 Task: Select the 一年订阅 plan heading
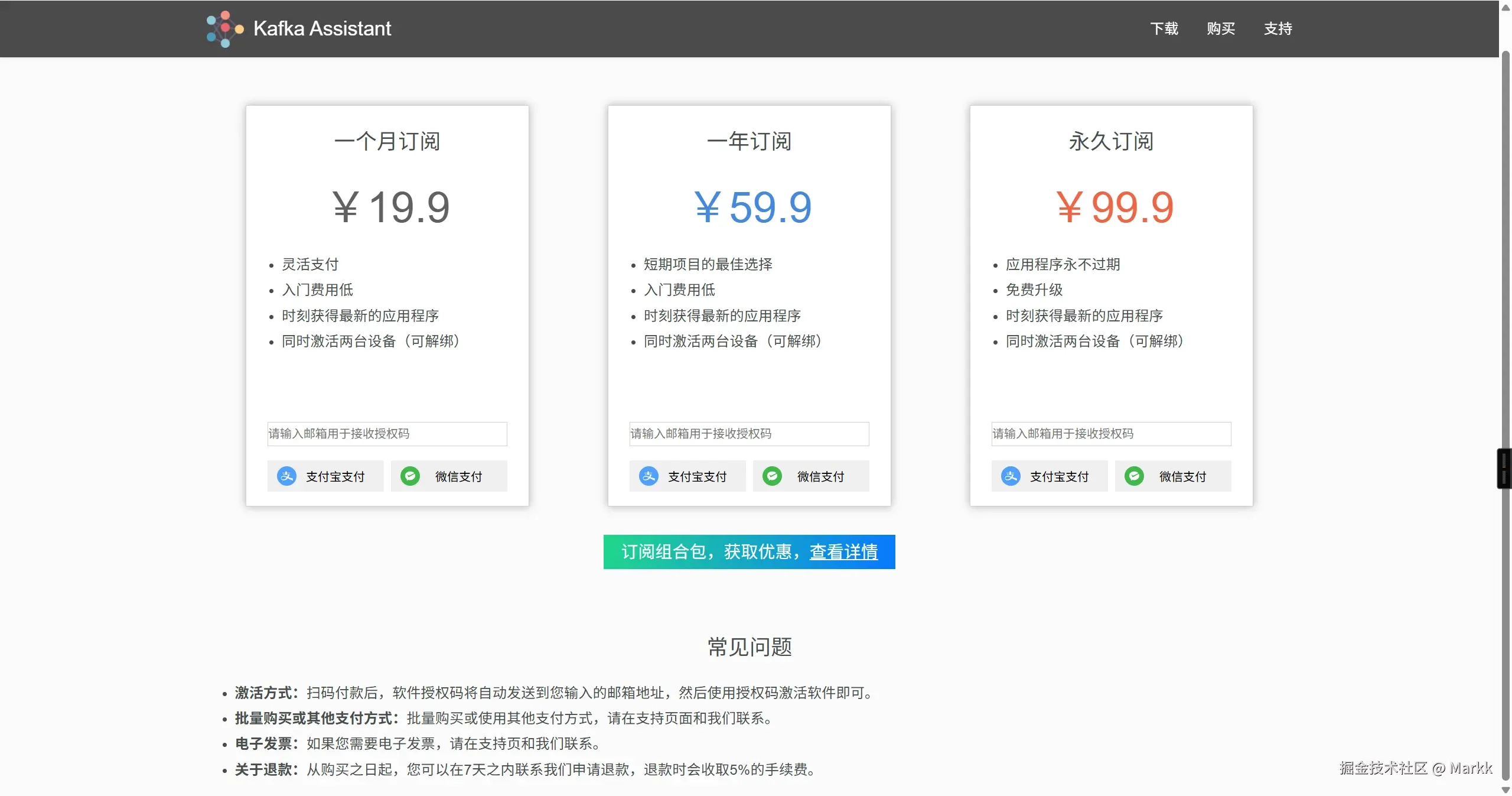(x=750, y=142)
